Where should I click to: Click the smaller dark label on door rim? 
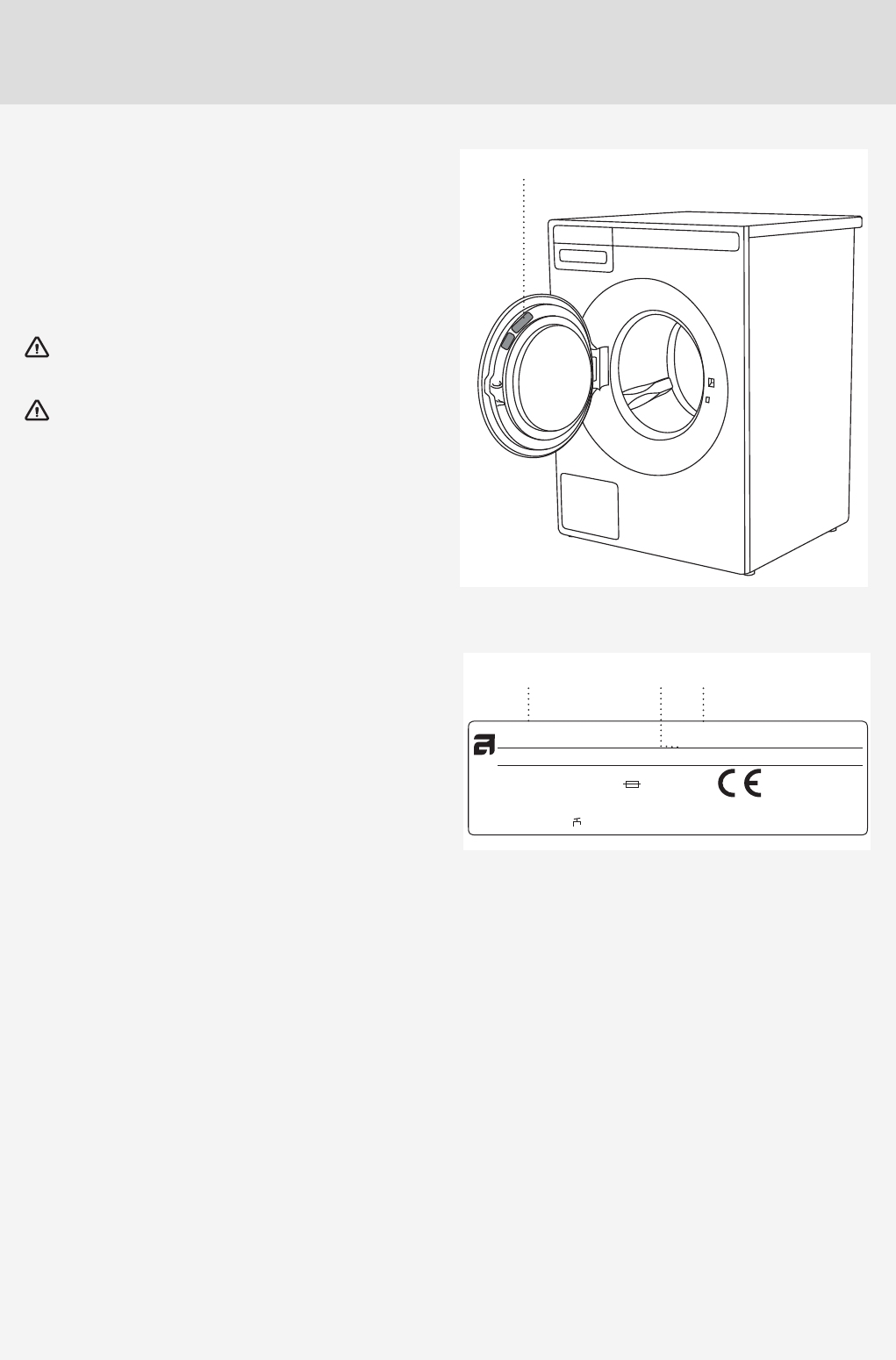pyautogui.click(x=506, y=341)
